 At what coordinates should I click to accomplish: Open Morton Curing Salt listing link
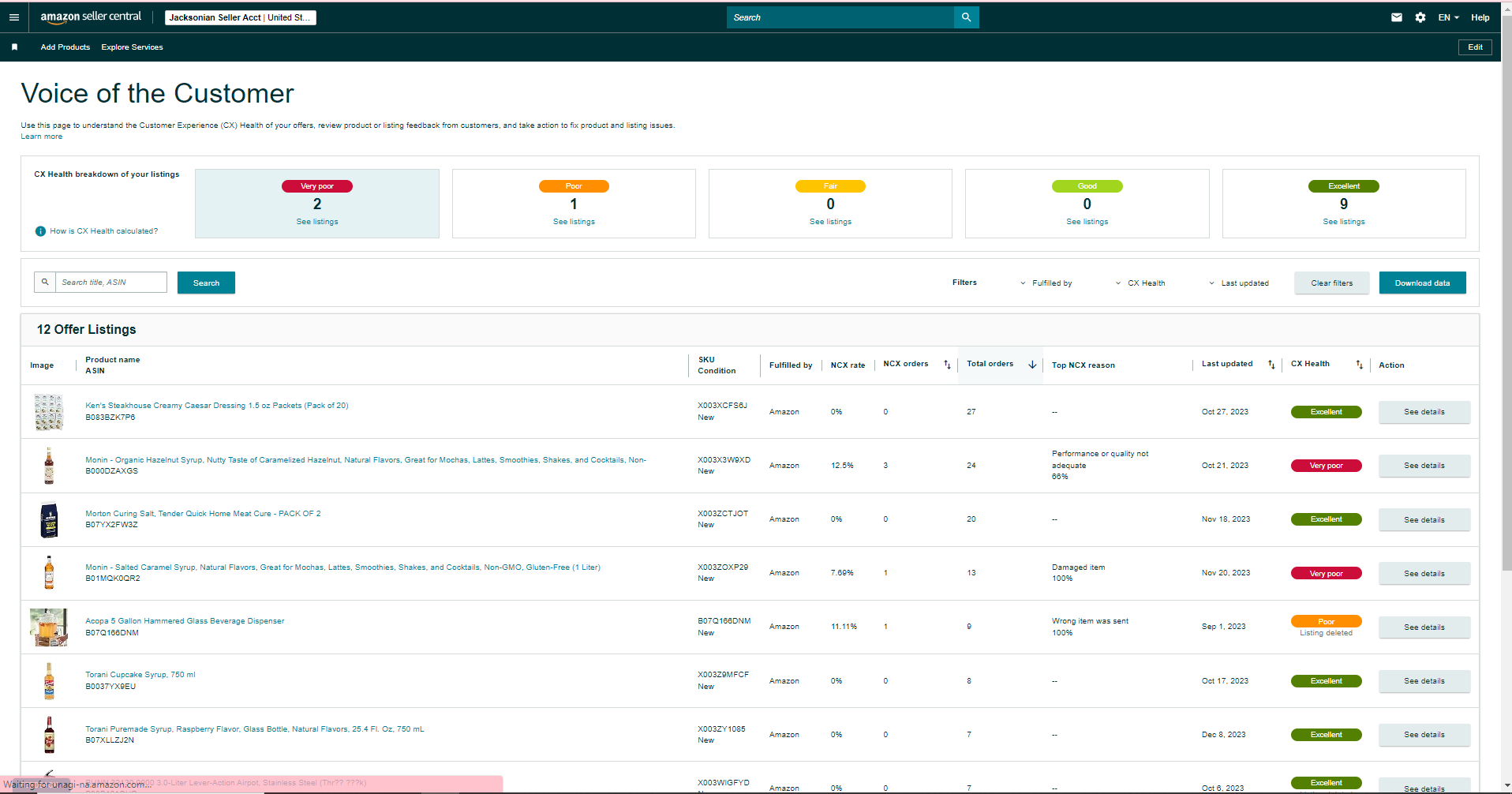203,514
